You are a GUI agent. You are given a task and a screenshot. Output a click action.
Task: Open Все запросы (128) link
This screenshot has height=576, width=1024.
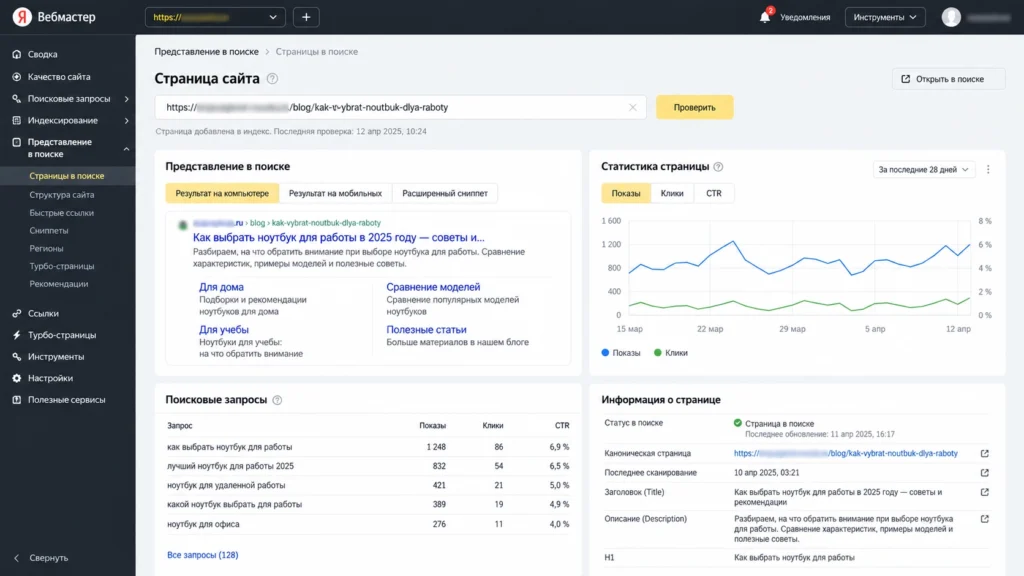tap(202, 555)
